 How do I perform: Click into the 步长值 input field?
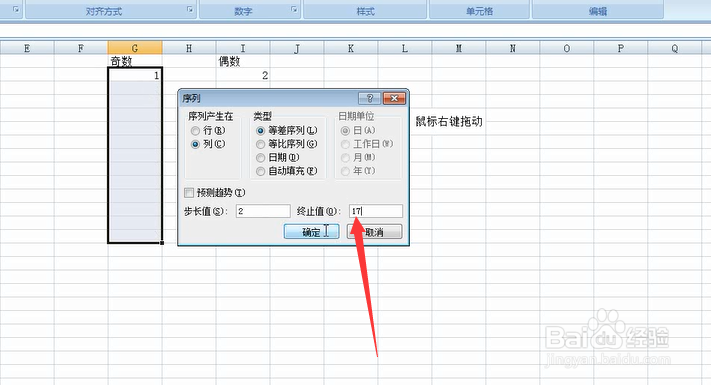pyautogui.click(x=263, y=211)
